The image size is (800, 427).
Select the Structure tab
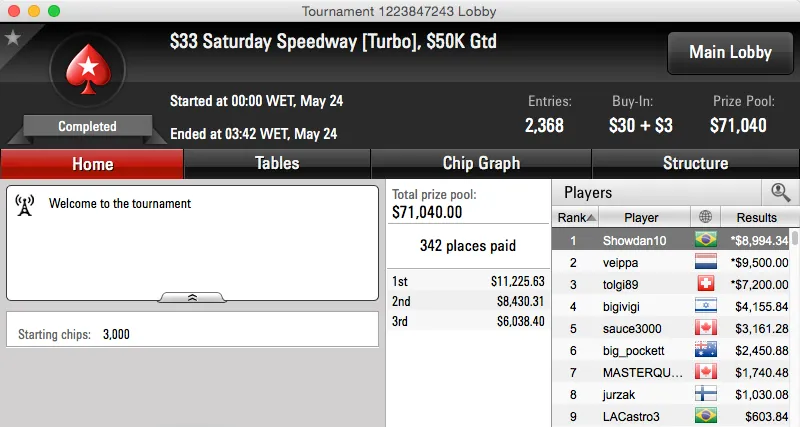[x=695, y=163]
